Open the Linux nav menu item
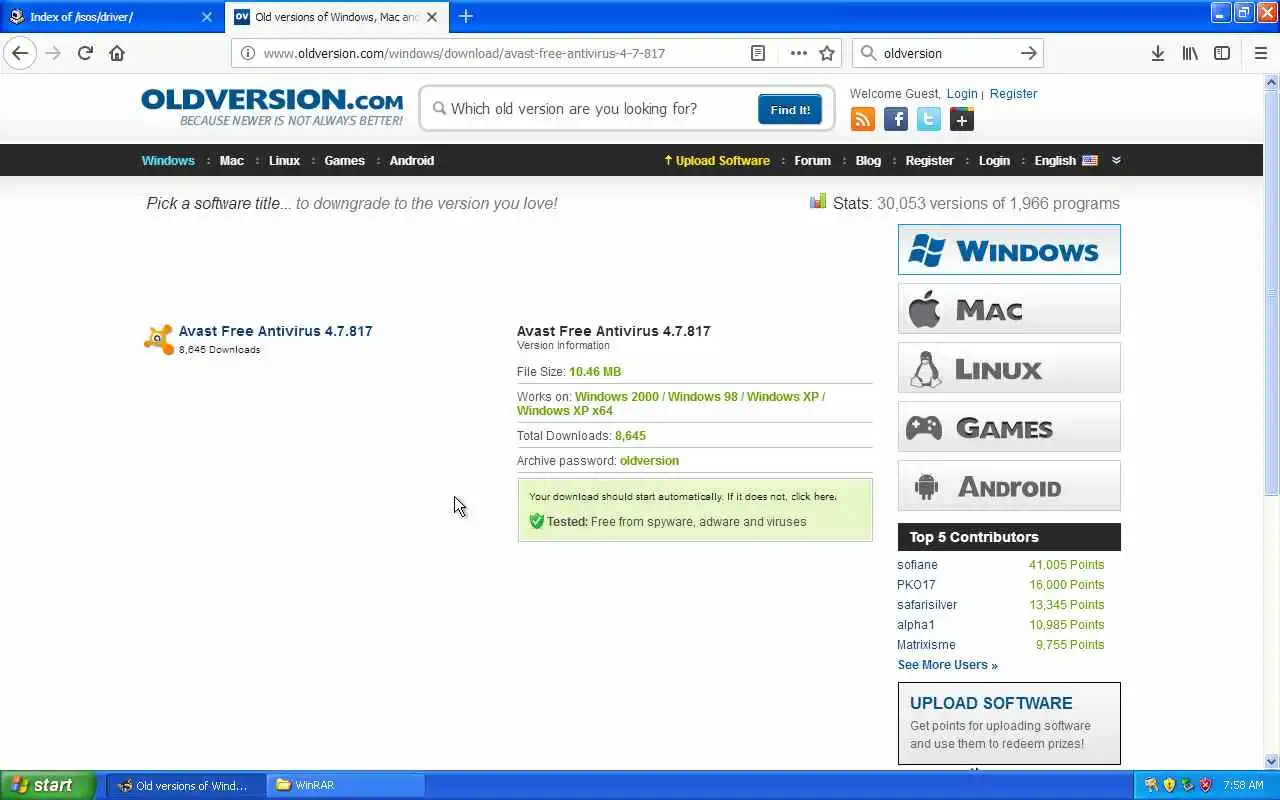The image size is (1280, 800). click(284, 160)
